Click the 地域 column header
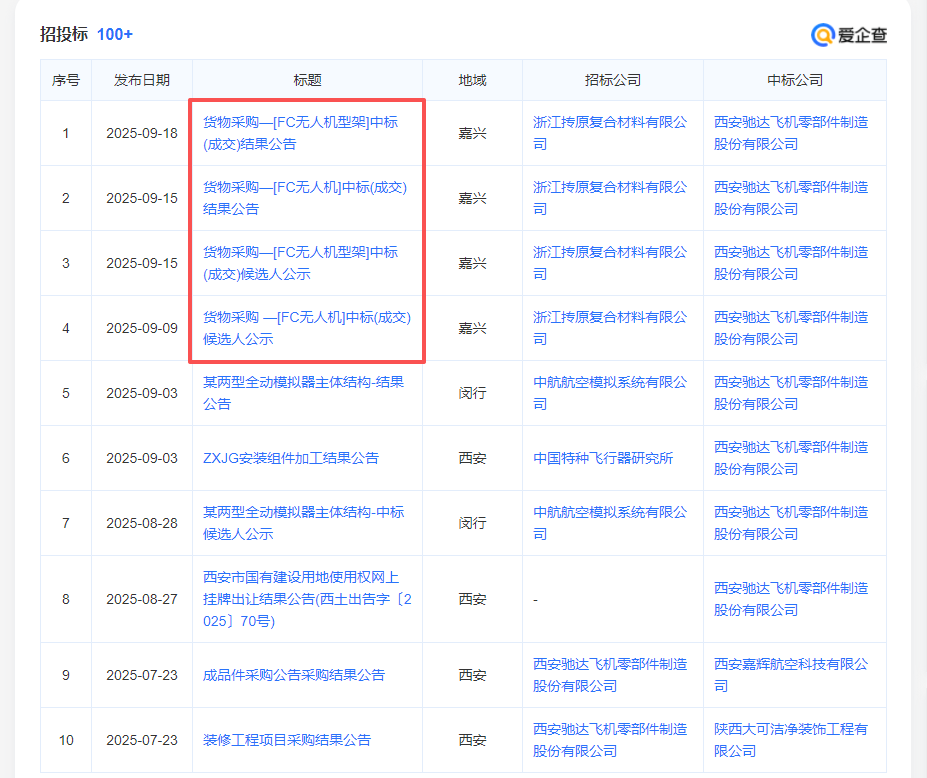The height and width of the screenshot is (778, 927). (472, 80)
